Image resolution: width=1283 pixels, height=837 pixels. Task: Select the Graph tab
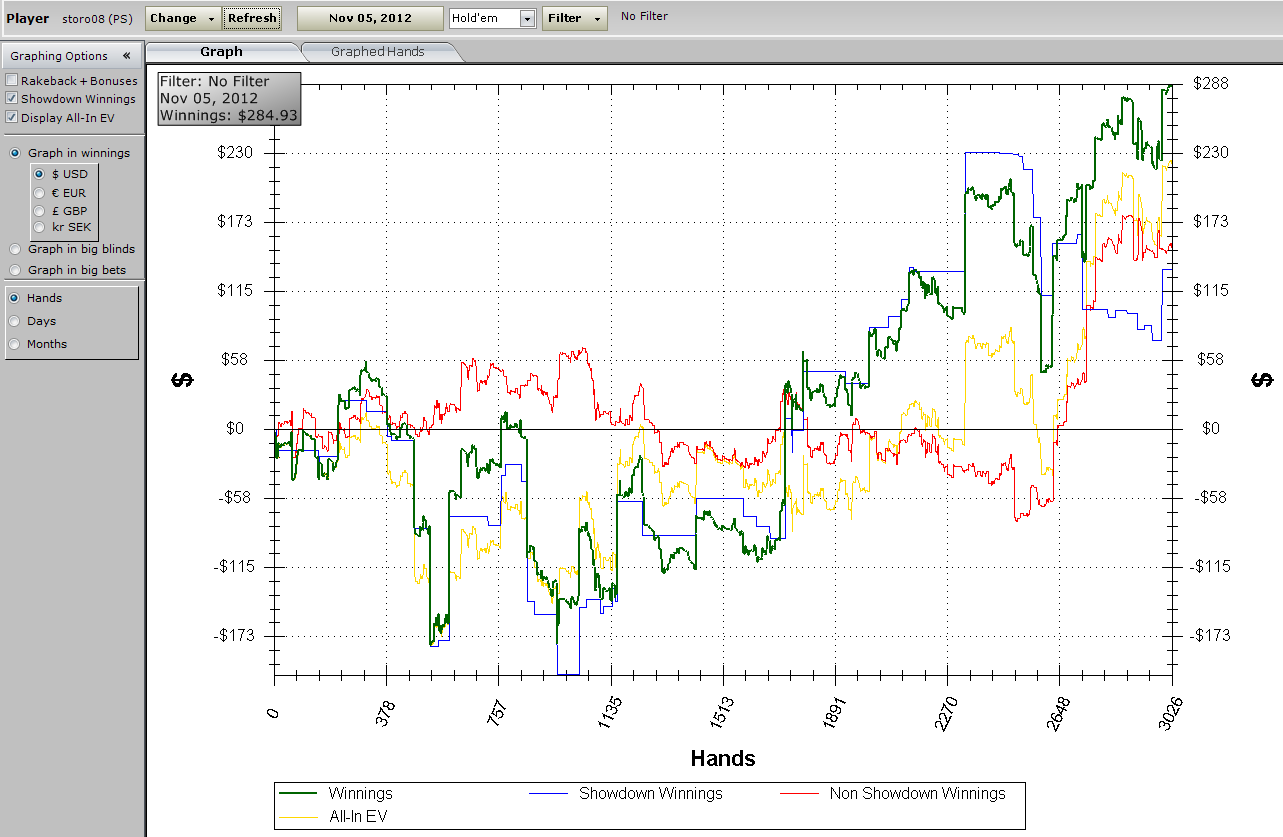click(x=221, y=52)
